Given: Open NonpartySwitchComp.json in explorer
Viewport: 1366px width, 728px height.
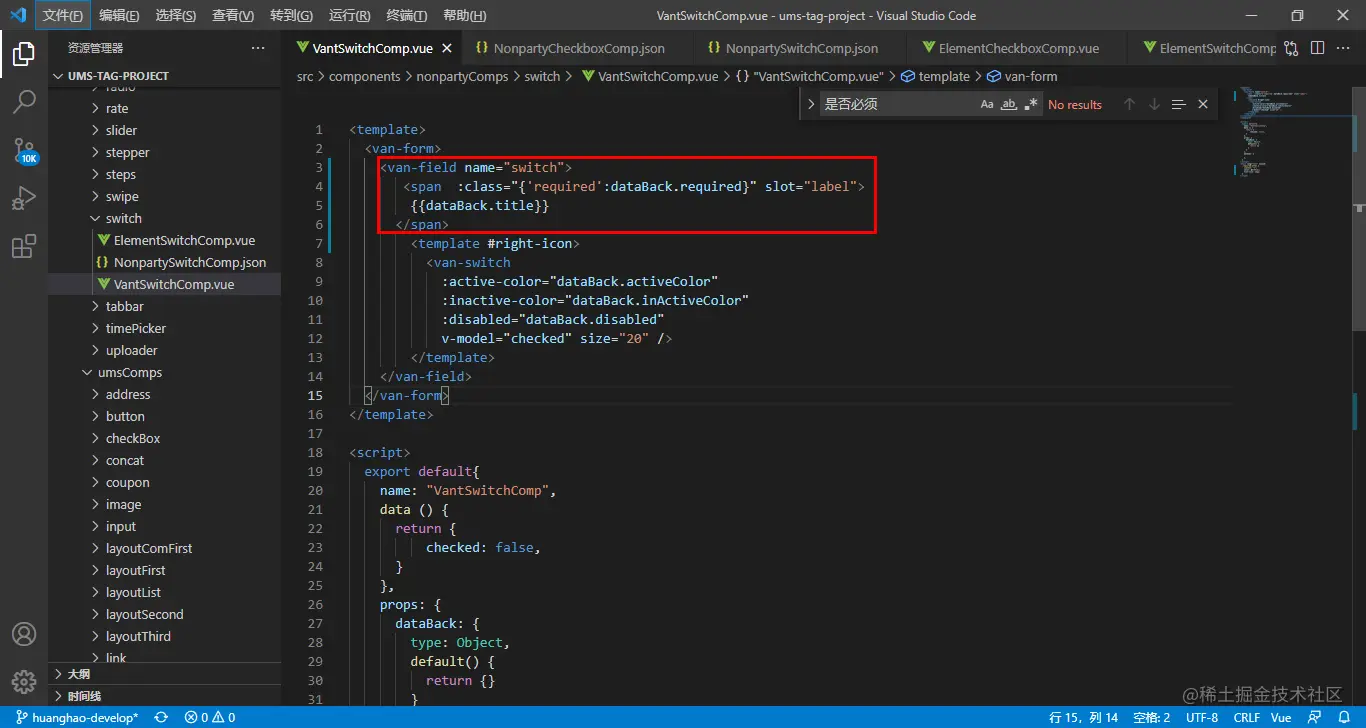Looking at the screenshot, I should point(164,262).
